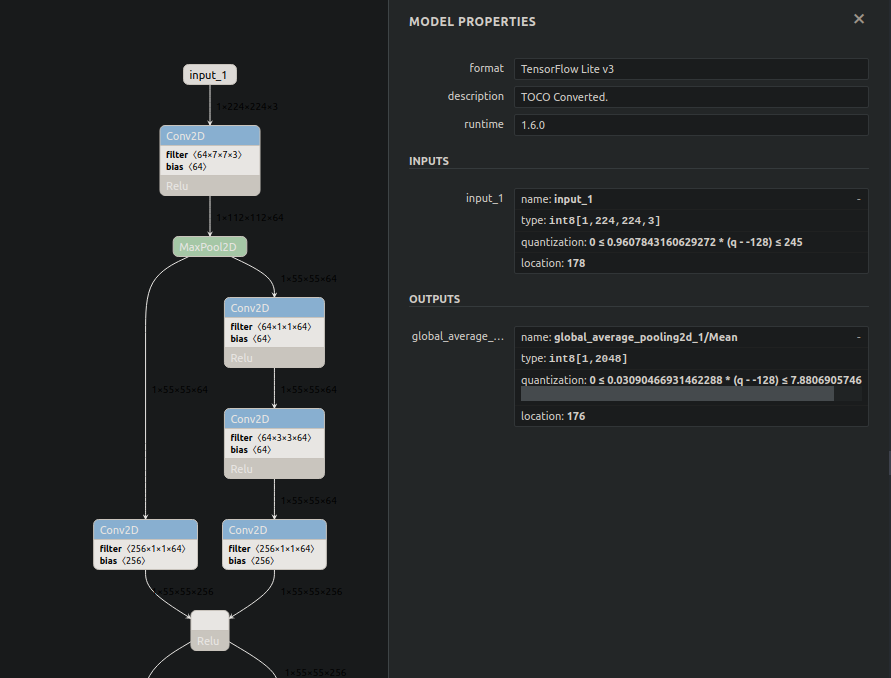The height and width of the screenshot is (678, 891).
Task: Click the Conv2D node with 64×3×3×64 filter
Action: [x=275, y=419]
